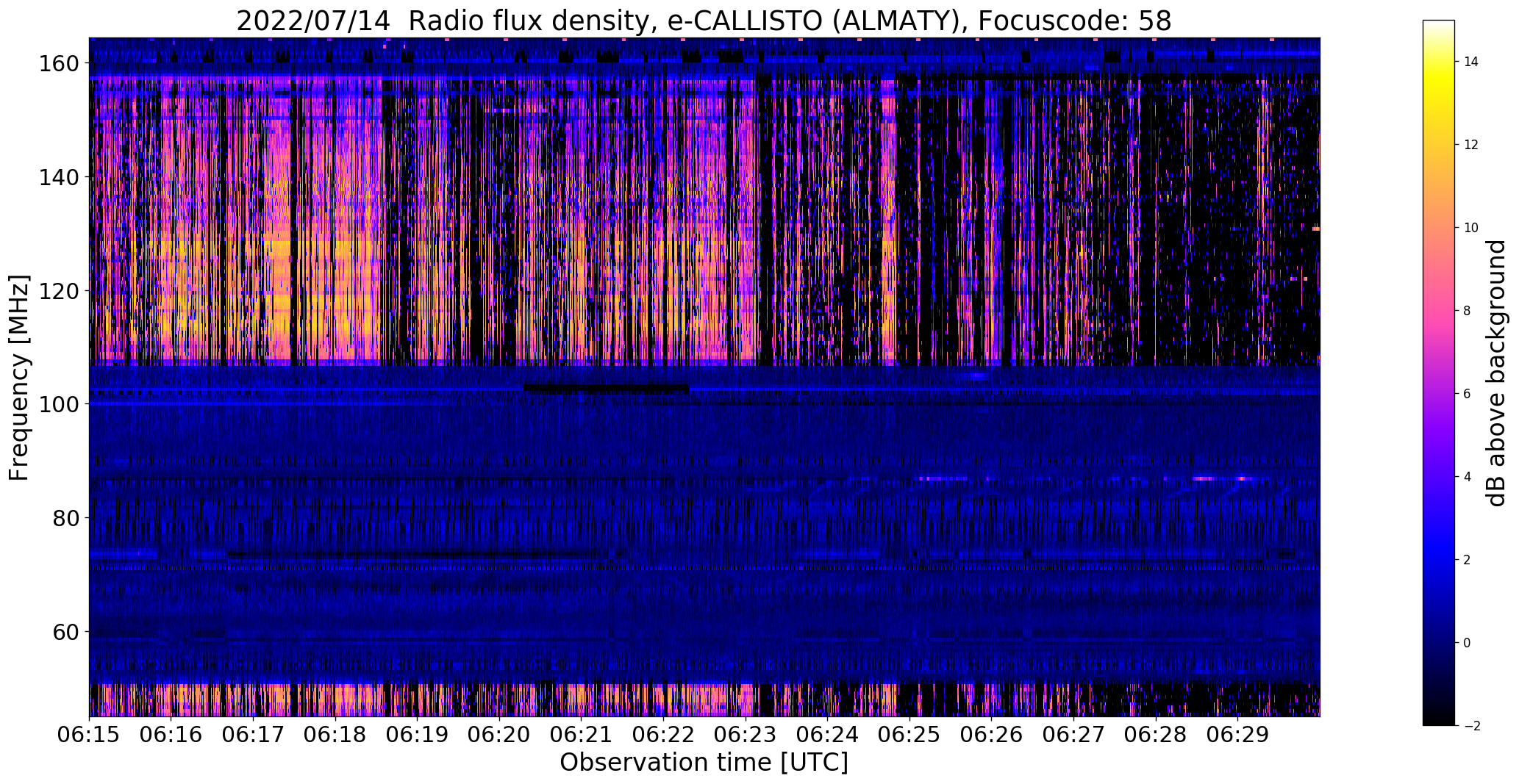
Task: Click the 60 frequency tick label
Action: [x=66, y=632]
